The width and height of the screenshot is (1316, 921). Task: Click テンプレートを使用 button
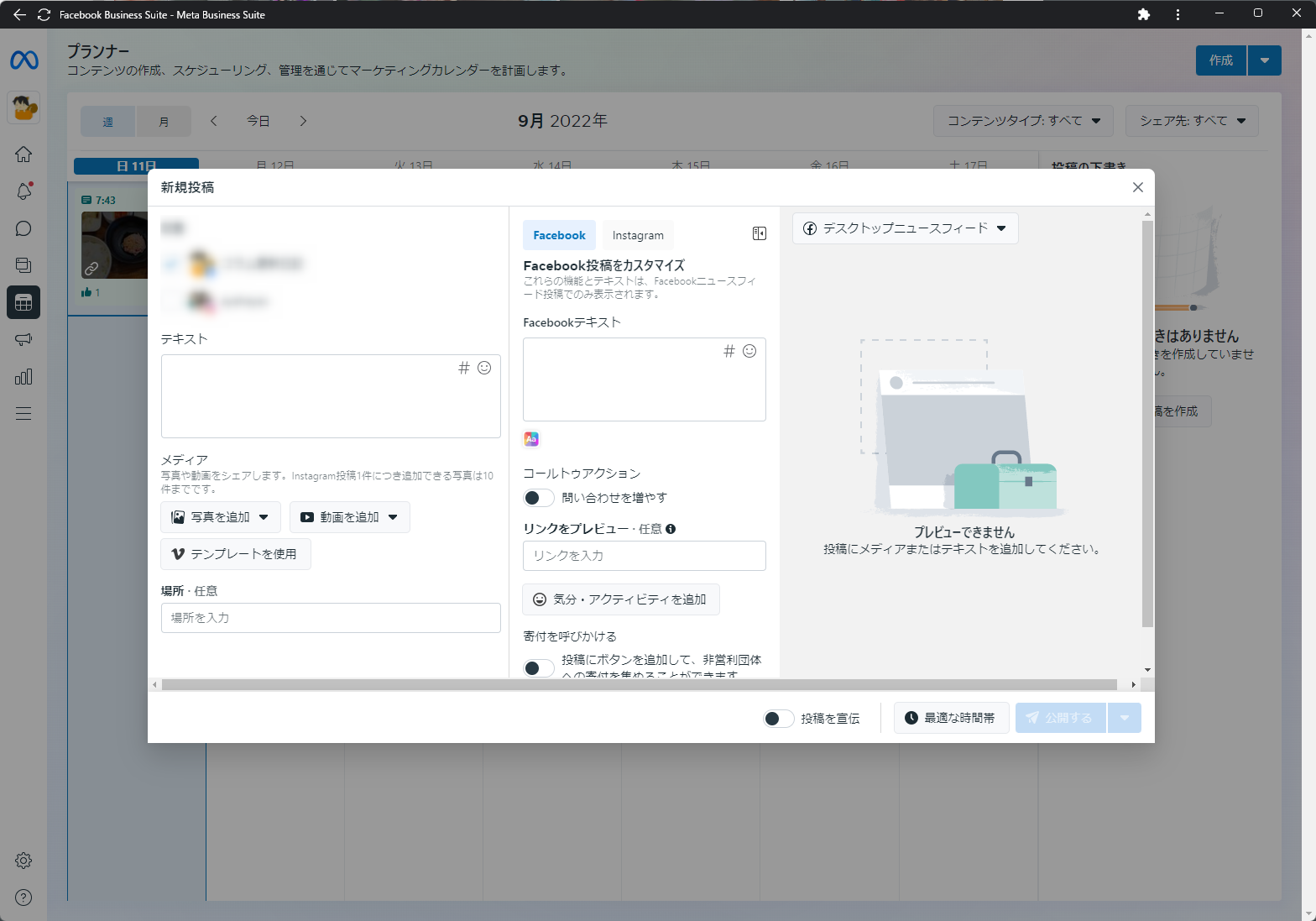[x=236, y=554]
